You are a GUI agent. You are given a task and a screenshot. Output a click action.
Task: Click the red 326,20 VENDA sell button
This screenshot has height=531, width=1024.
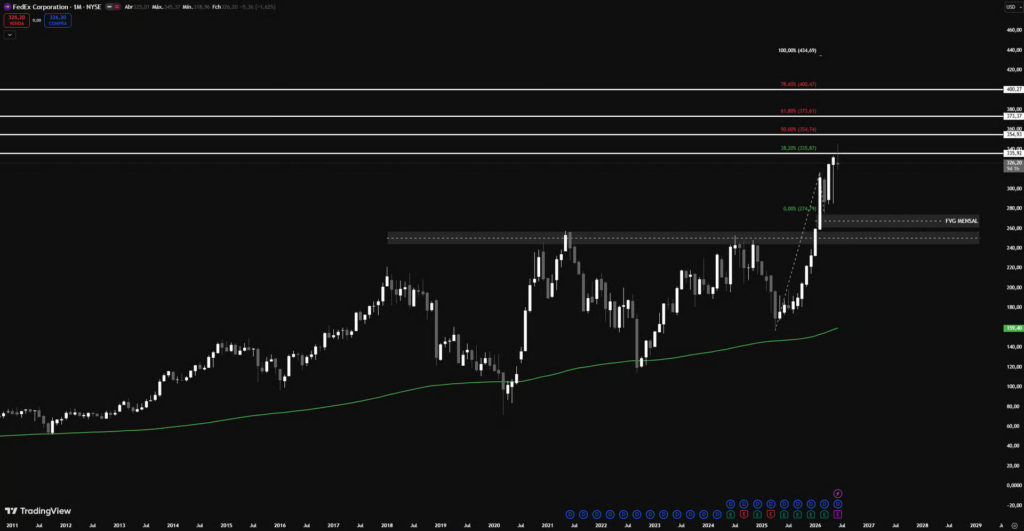[16, 20]
